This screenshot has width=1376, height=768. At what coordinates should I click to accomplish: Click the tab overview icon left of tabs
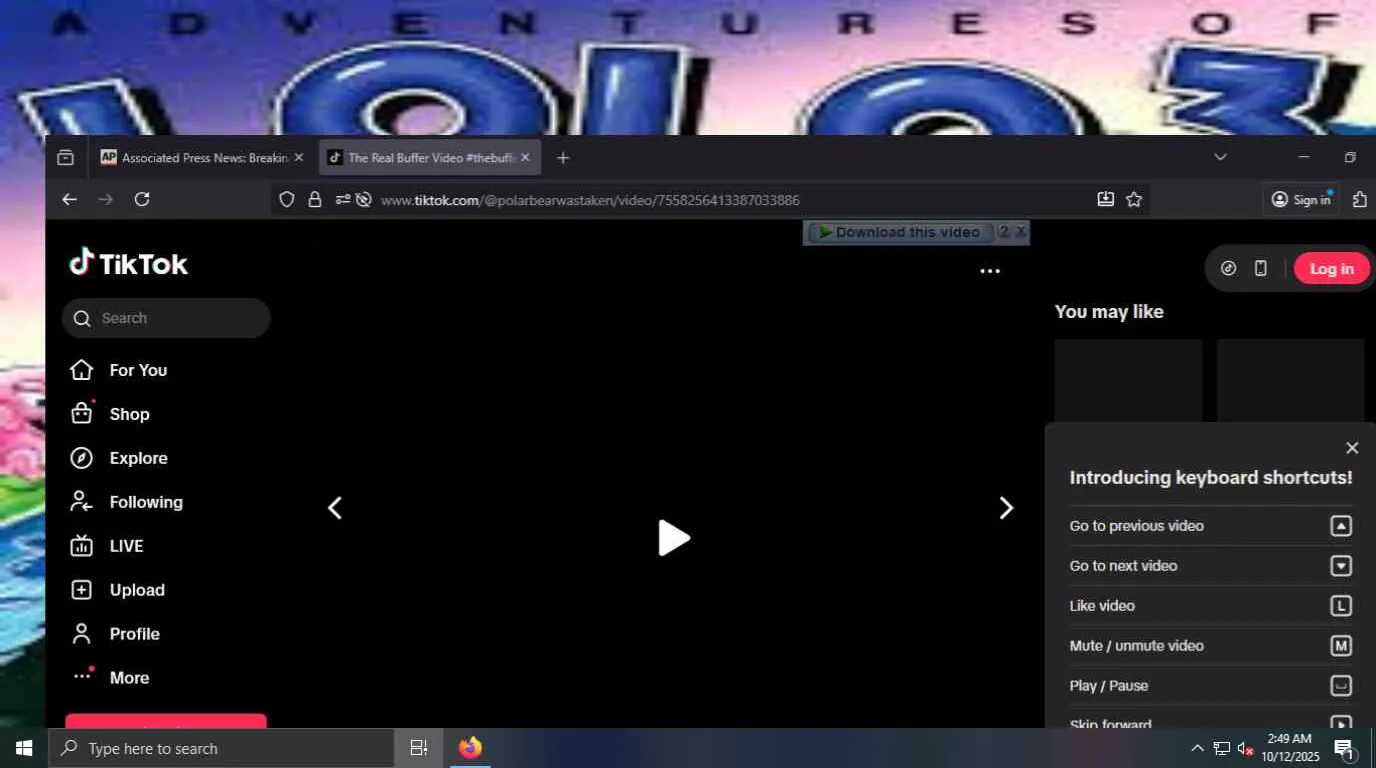(x=65, y=158)
